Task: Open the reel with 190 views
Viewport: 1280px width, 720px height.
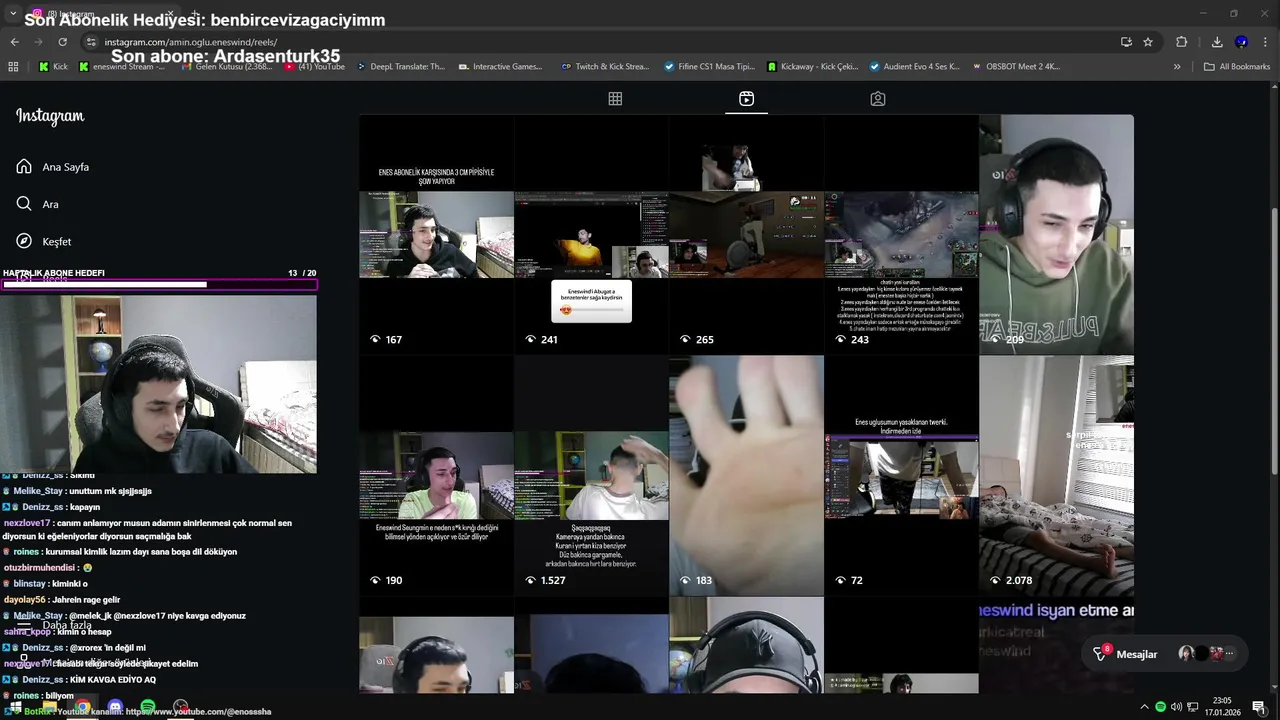Action: click(436, 475)
